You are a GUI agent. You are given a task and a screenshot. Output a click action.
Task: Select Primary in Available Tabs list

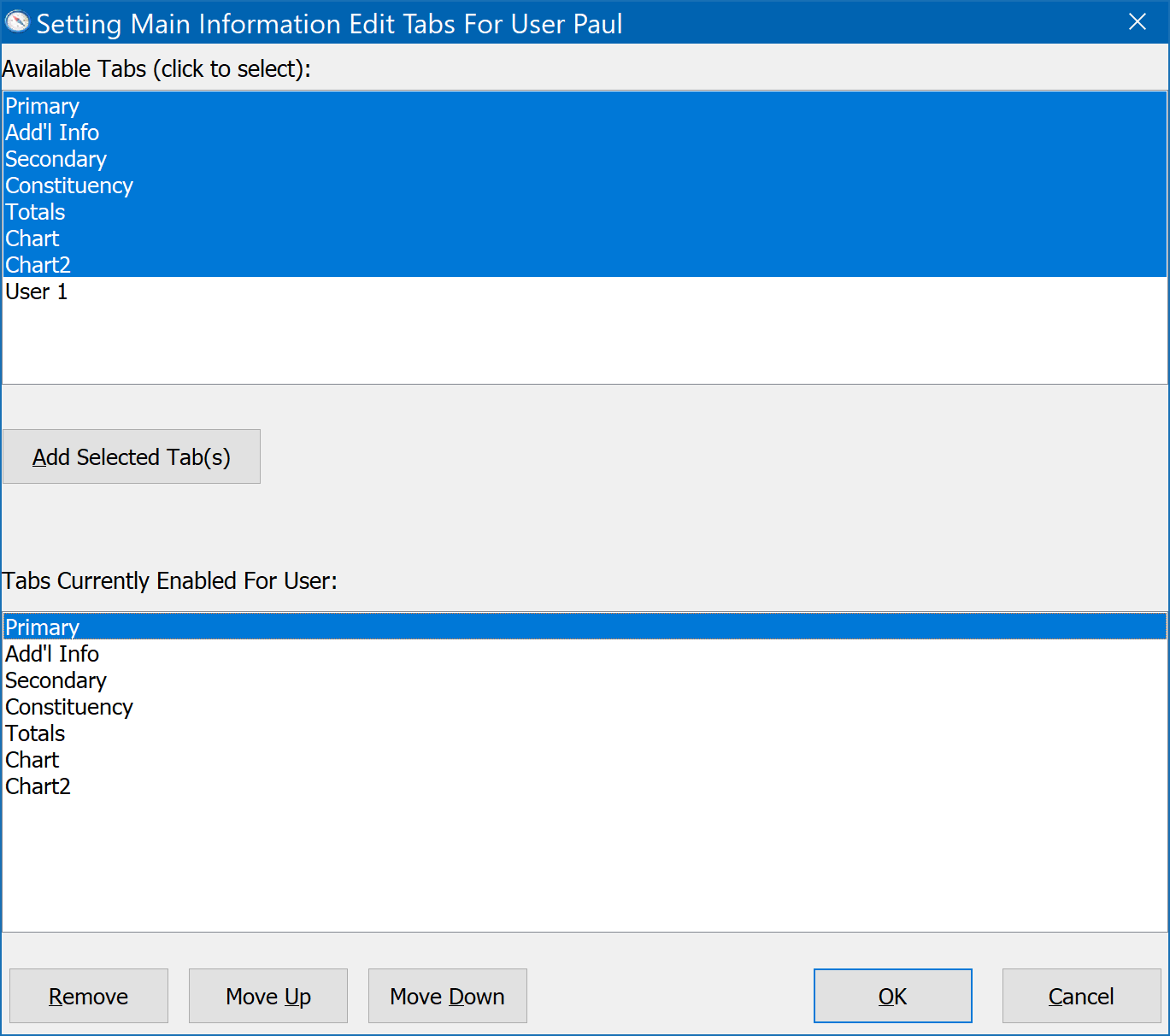585,106
